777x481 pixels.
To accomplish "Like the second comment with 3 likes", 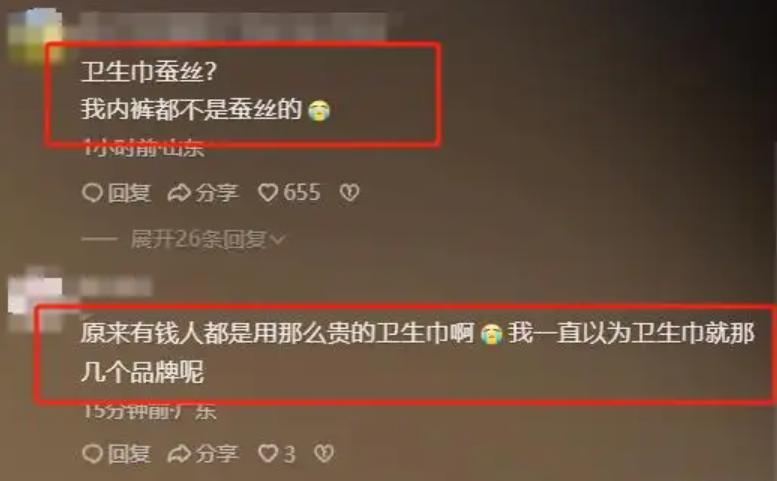I will pos(268,453).
